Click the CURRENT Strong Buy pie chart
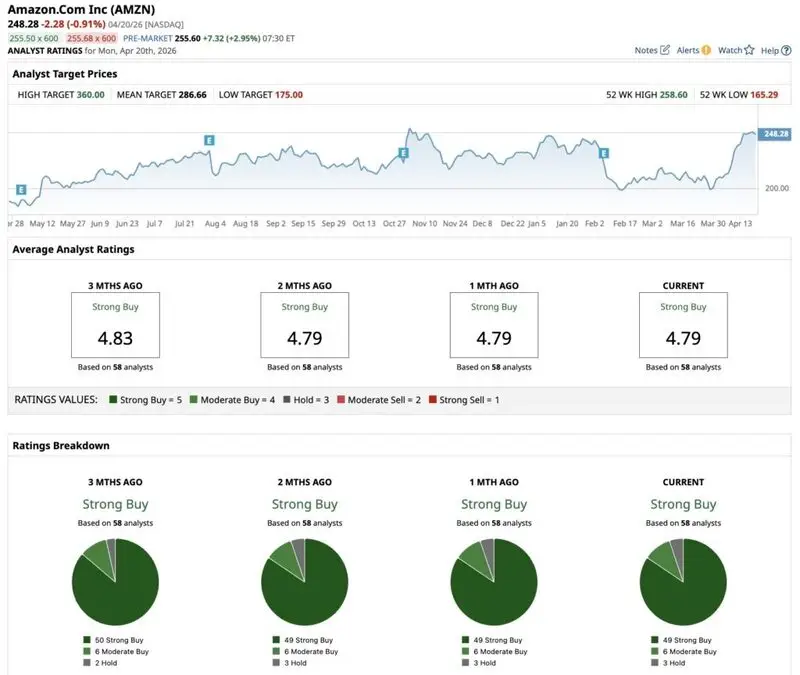 tap(685, 580)
